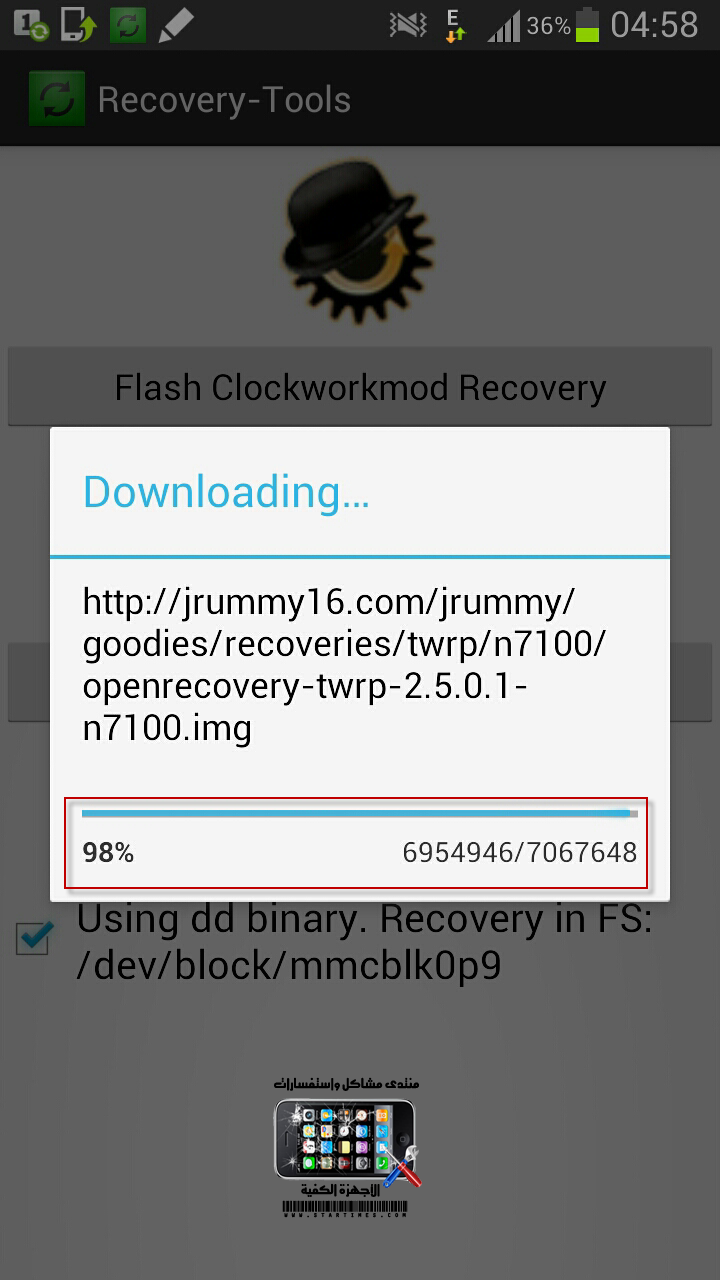Tap the Recovery-Tools app icon in header
Viewport: 720px width, 1280px height.
(x=57, y=98)
